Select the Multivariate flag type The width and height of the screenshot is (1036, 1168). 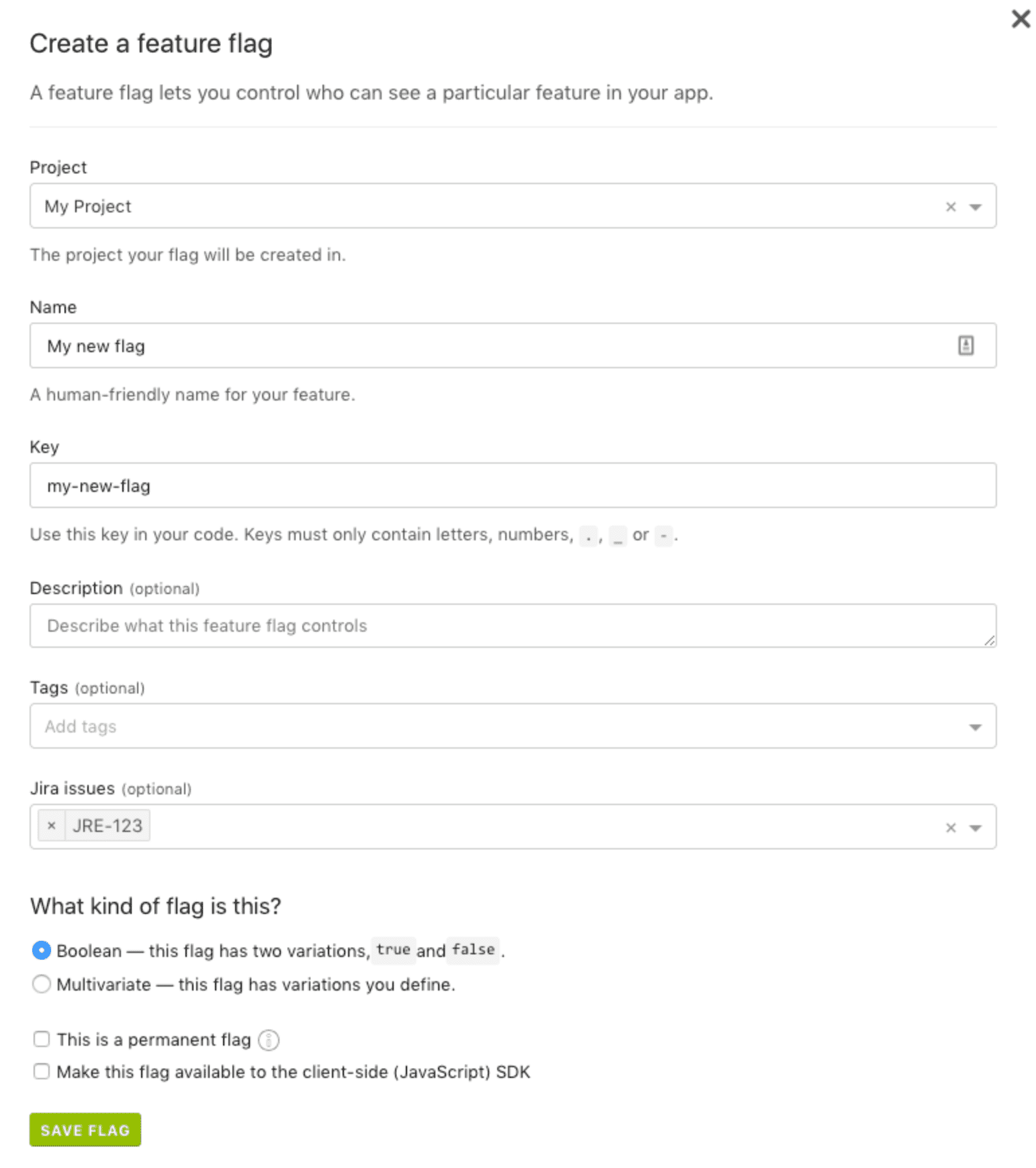click(41, 984)
